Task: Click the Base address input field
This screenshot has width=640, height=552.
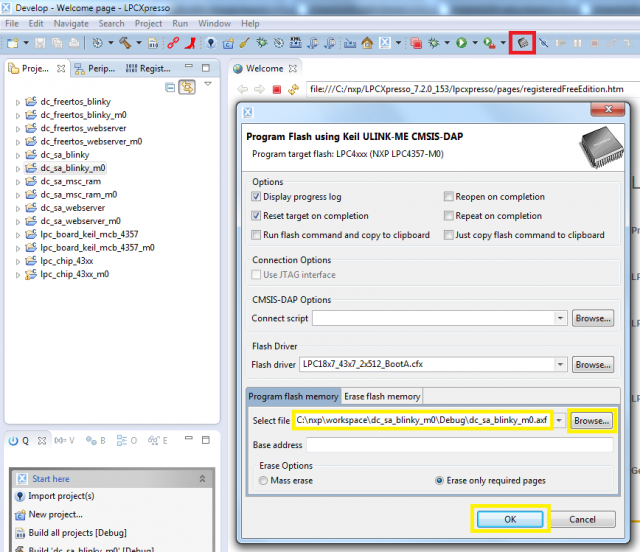Action: click(x=460, y=445)
